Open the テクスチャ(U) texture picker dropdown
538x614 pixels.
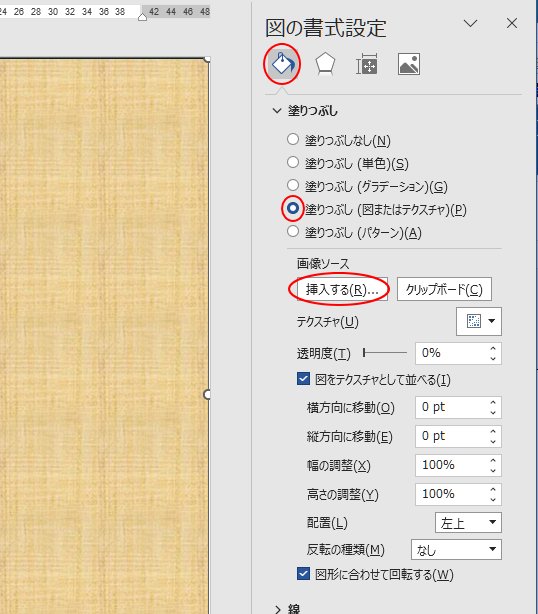[x=478, y=321]
